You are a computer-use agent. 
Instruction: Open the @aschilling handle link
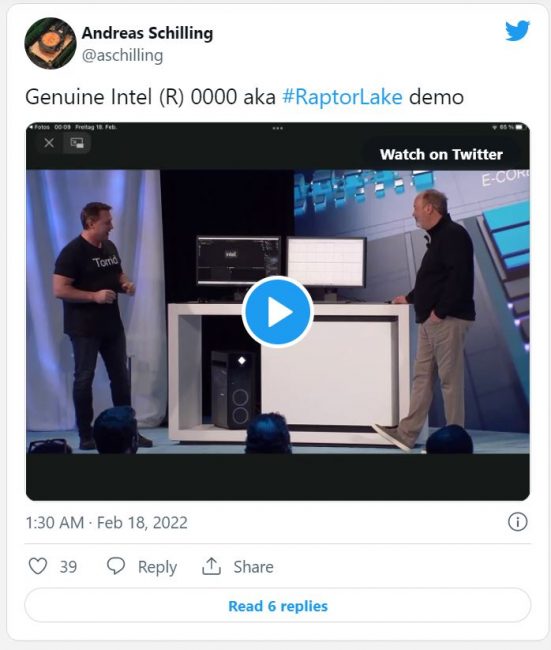point(122,55)
